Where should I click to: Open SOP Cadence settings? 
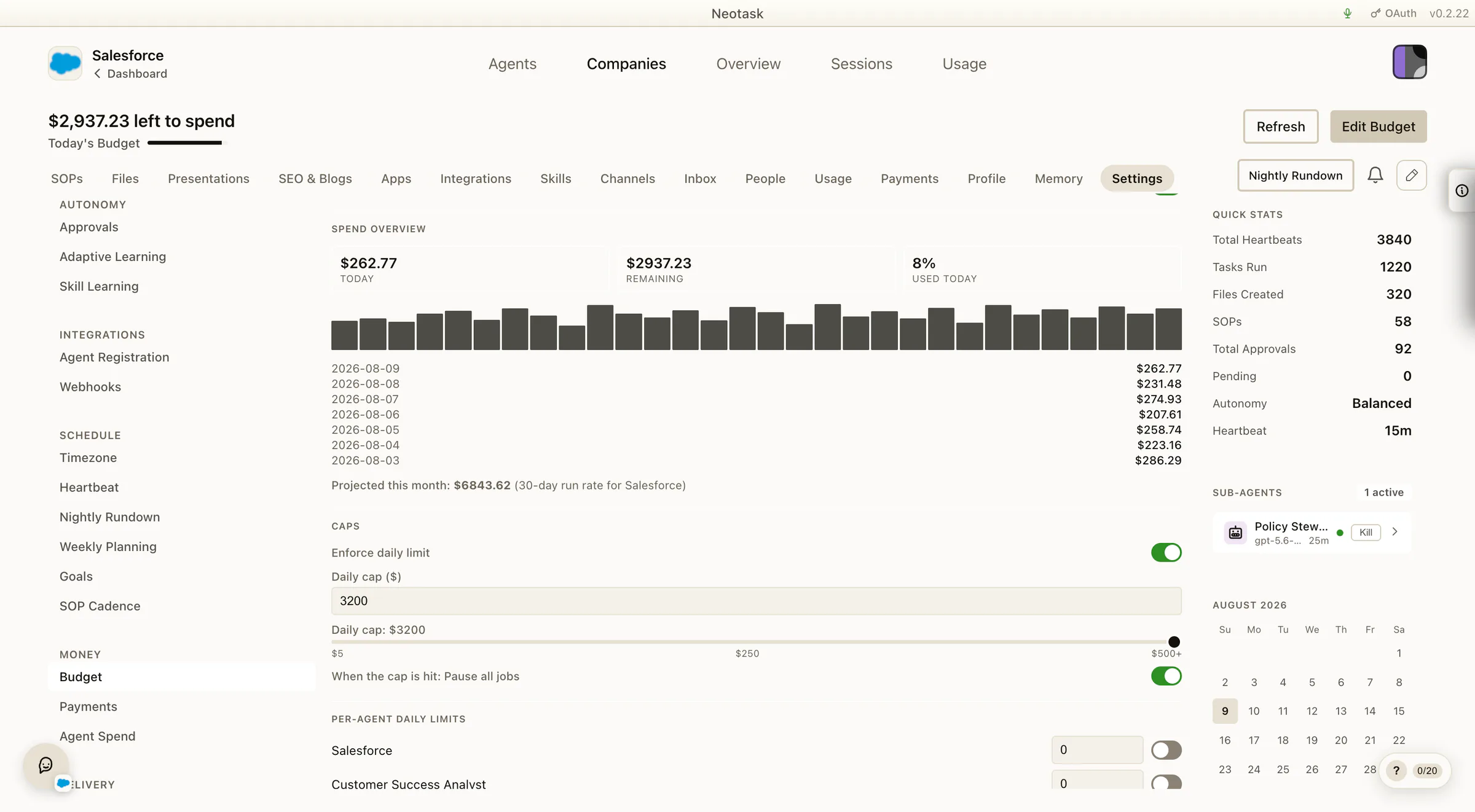click(100, 606)
